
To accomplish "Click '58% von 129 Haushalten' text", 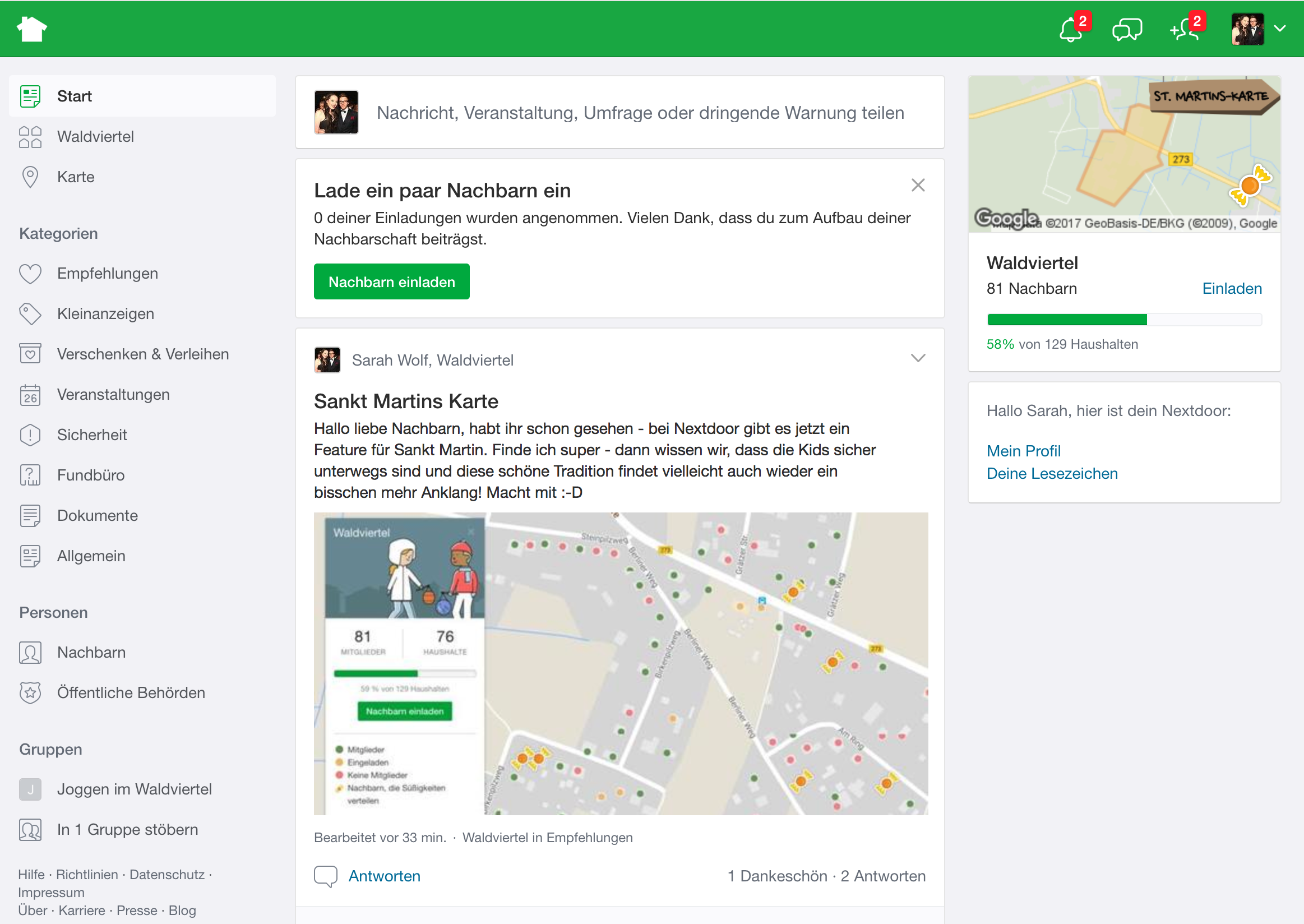I will coord(1062,345).
